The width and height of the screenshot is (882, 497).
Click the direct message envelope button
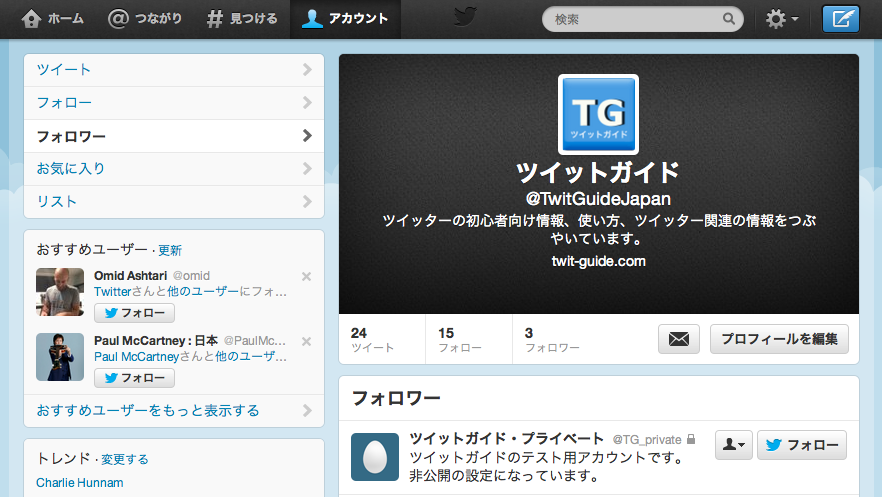pos(679,339)
